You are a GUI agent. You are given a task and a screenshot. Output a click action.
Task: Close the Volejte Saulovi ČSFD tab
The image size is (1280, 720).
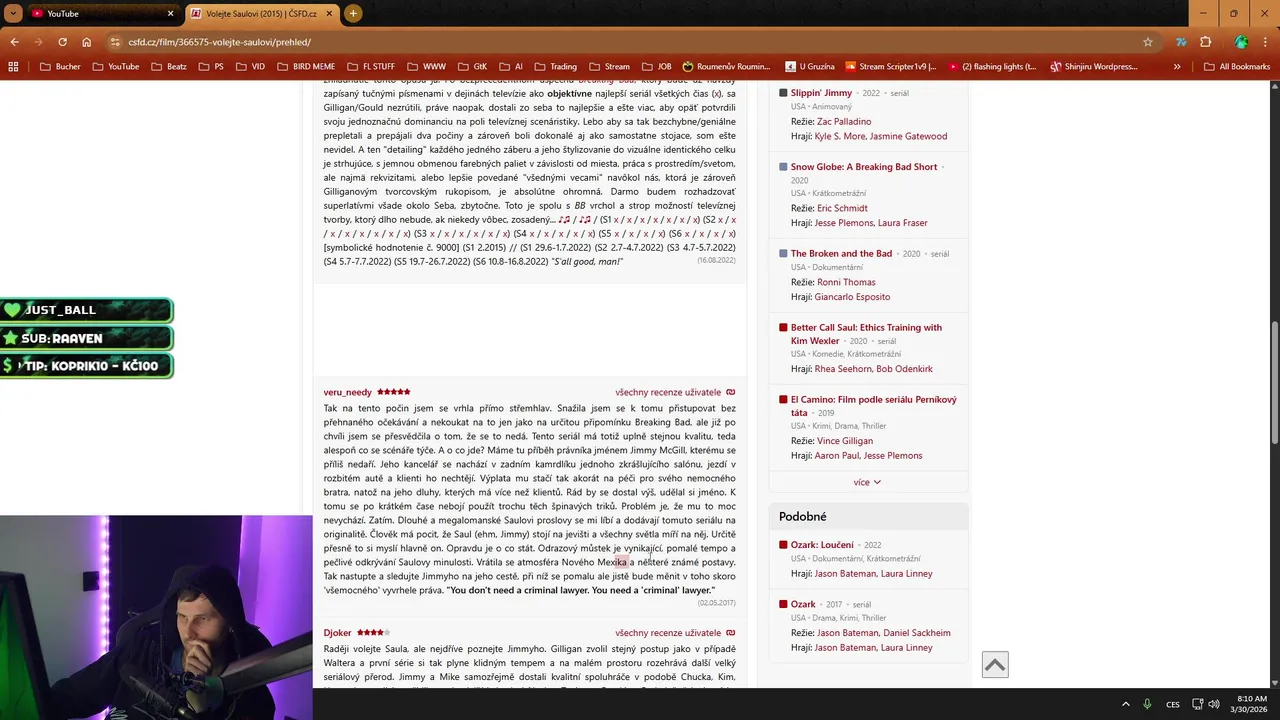[329, 13]
